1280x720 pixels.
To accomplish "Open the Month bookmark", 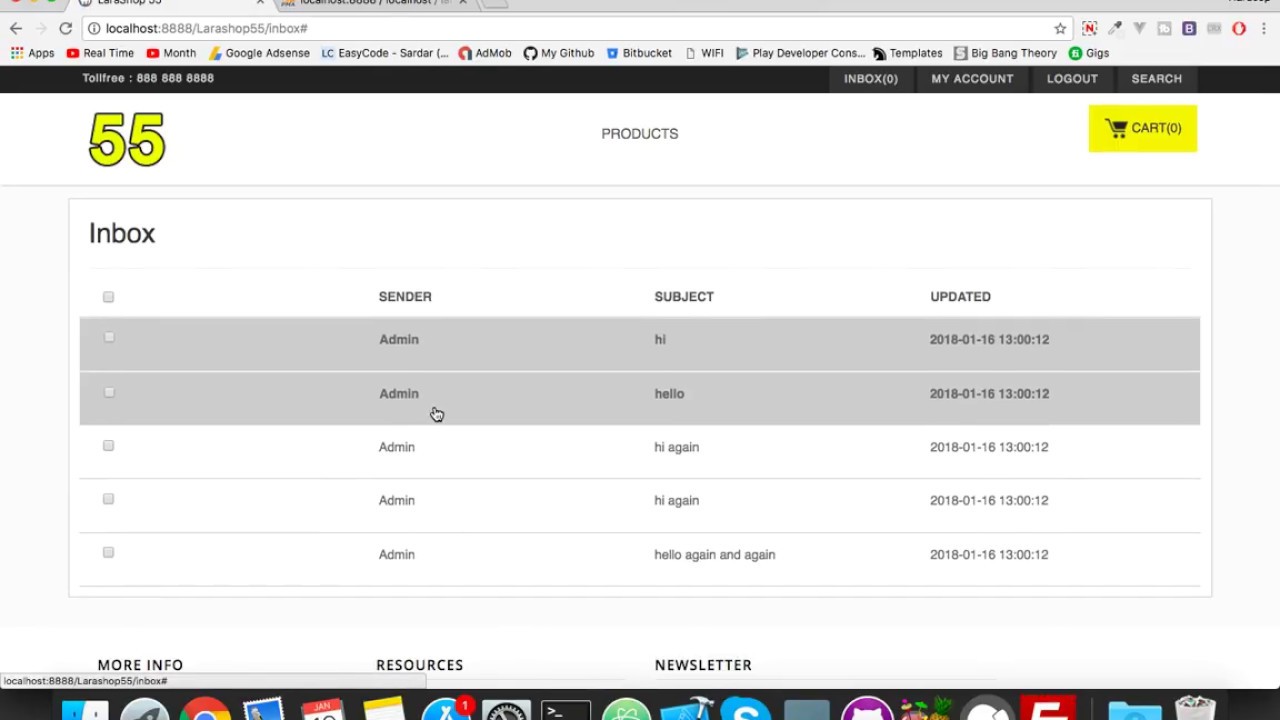I will (x=171, y=53).
